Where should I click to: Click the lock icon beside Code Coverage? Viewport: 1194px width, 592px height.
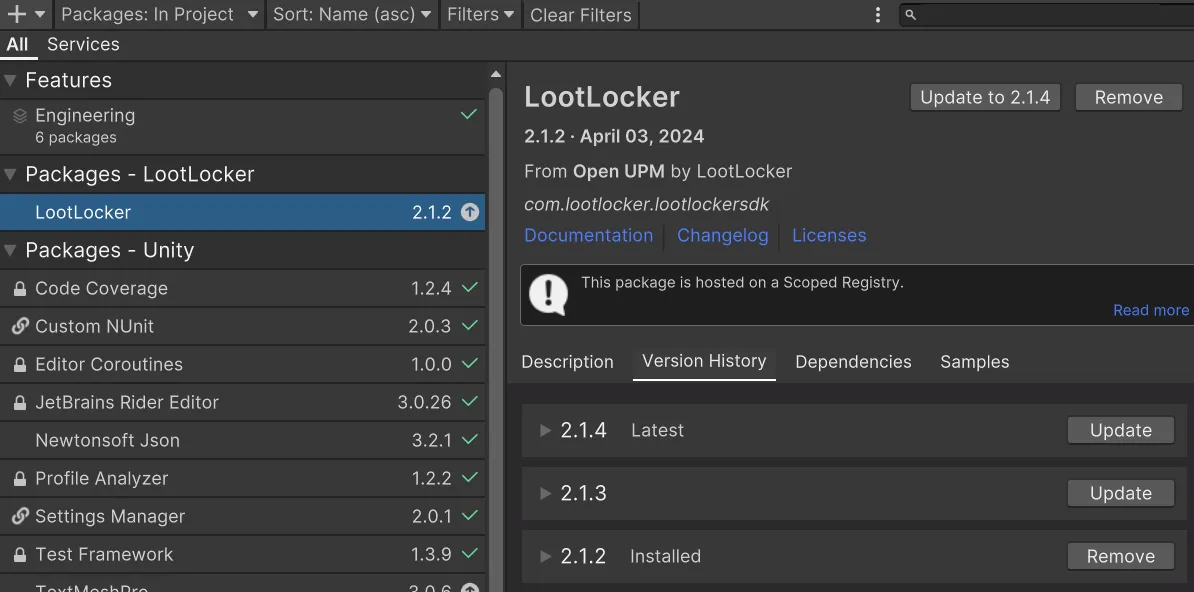click(x=20, y=289)
